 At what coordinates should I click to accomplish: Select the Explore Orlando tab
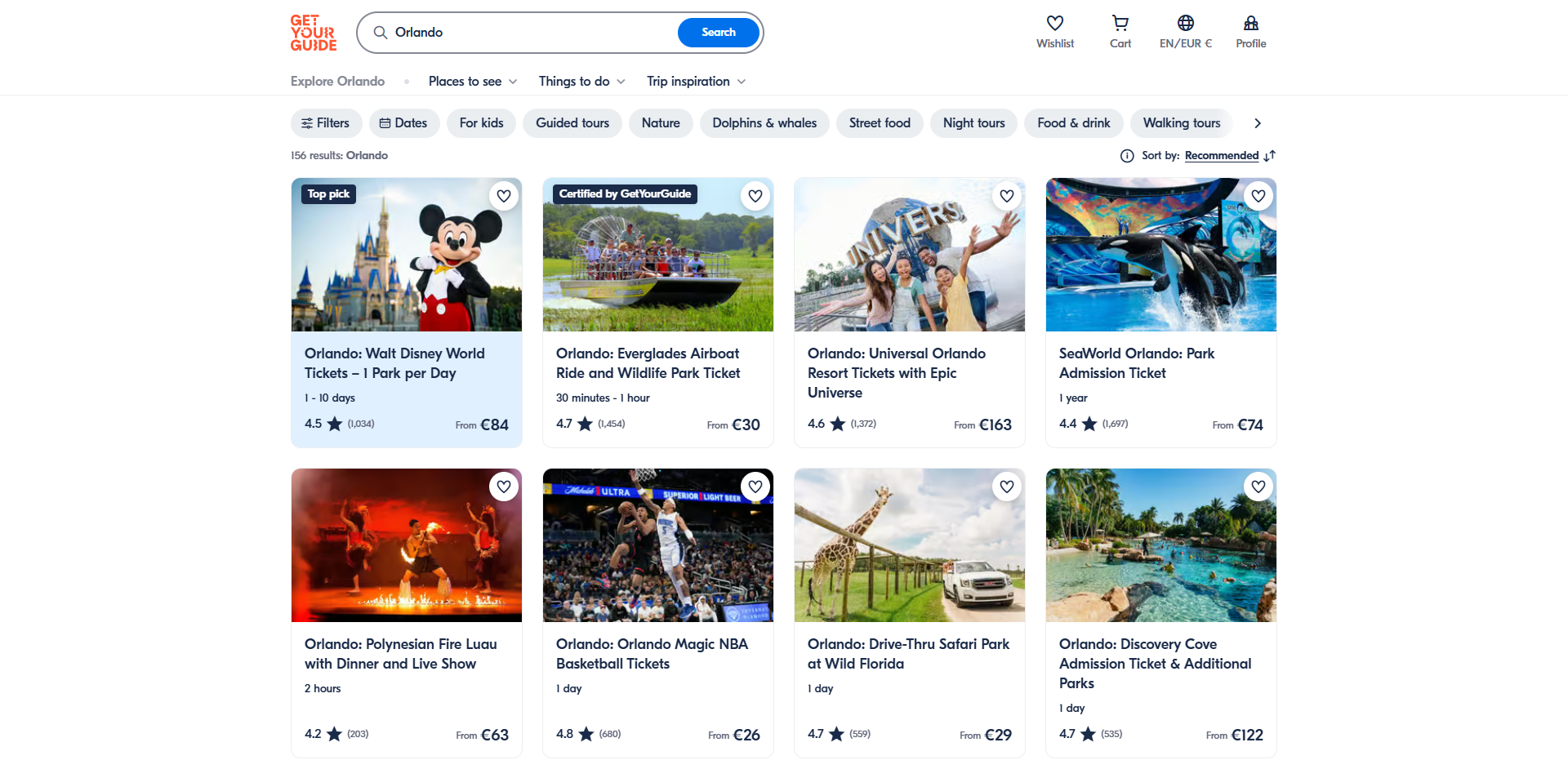[337, 81]
